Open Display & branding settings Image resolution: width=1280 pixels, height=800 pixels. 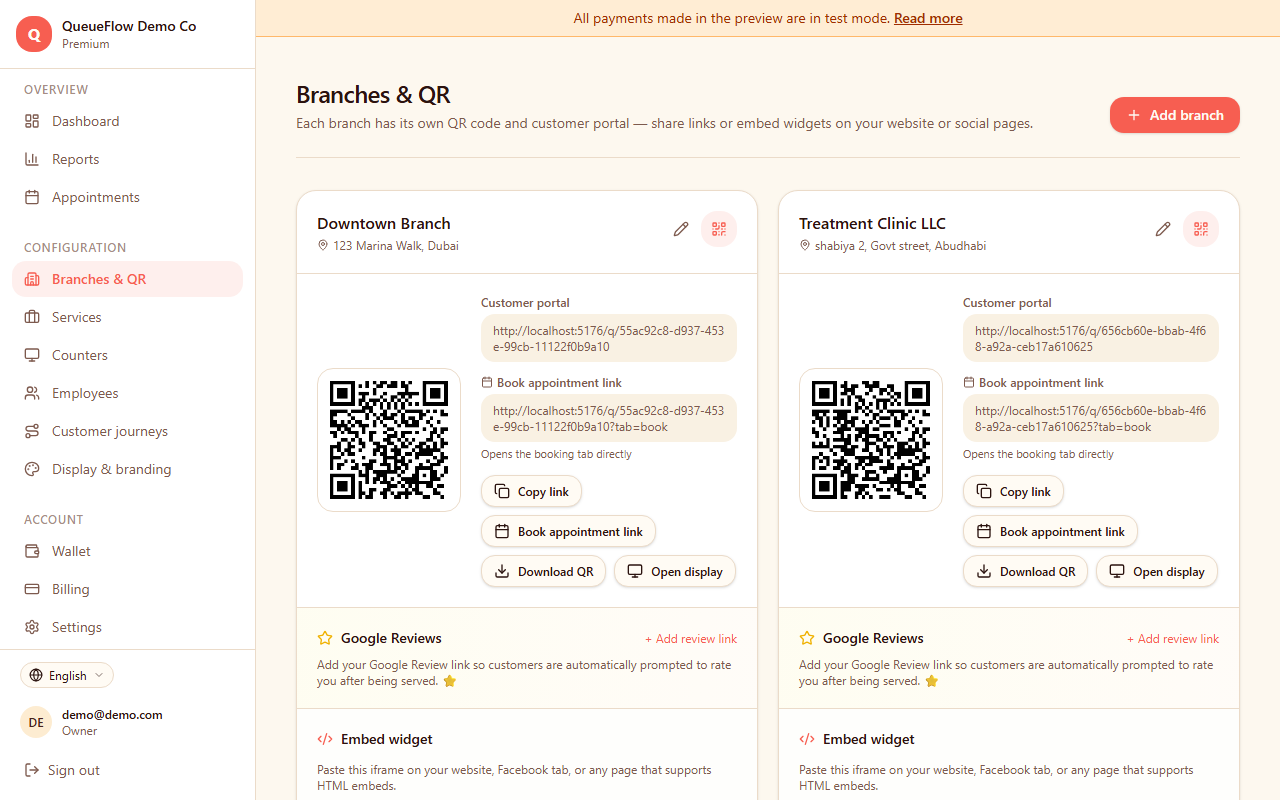point(127,469)
